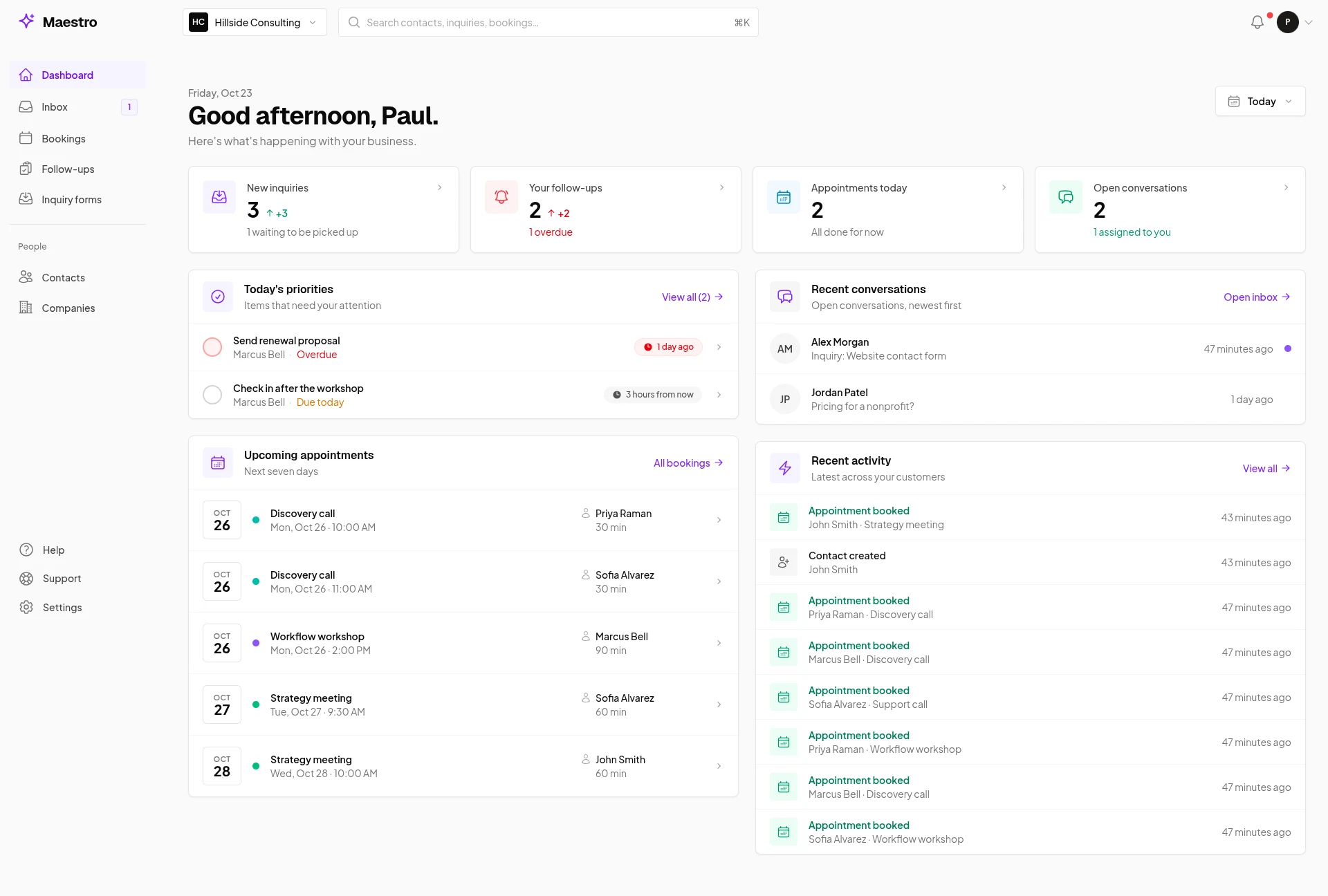
Task: Open Your follow-ups card chevron
Action: [x=721, y=187]
